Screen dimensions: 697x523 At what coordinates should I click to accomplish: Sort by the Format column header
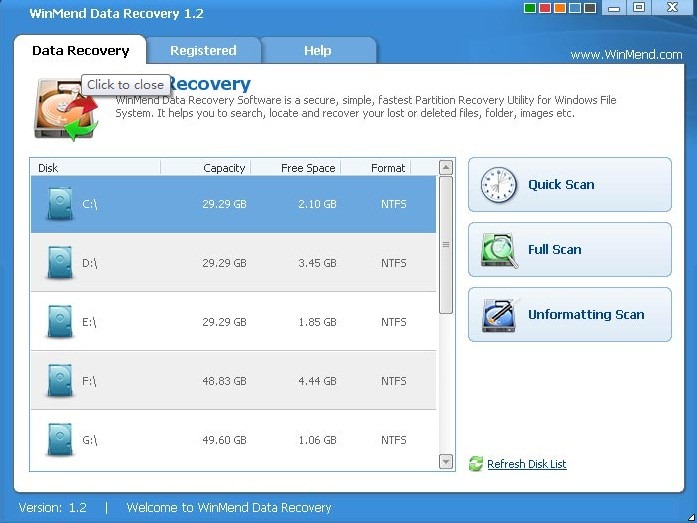(376, 168)
